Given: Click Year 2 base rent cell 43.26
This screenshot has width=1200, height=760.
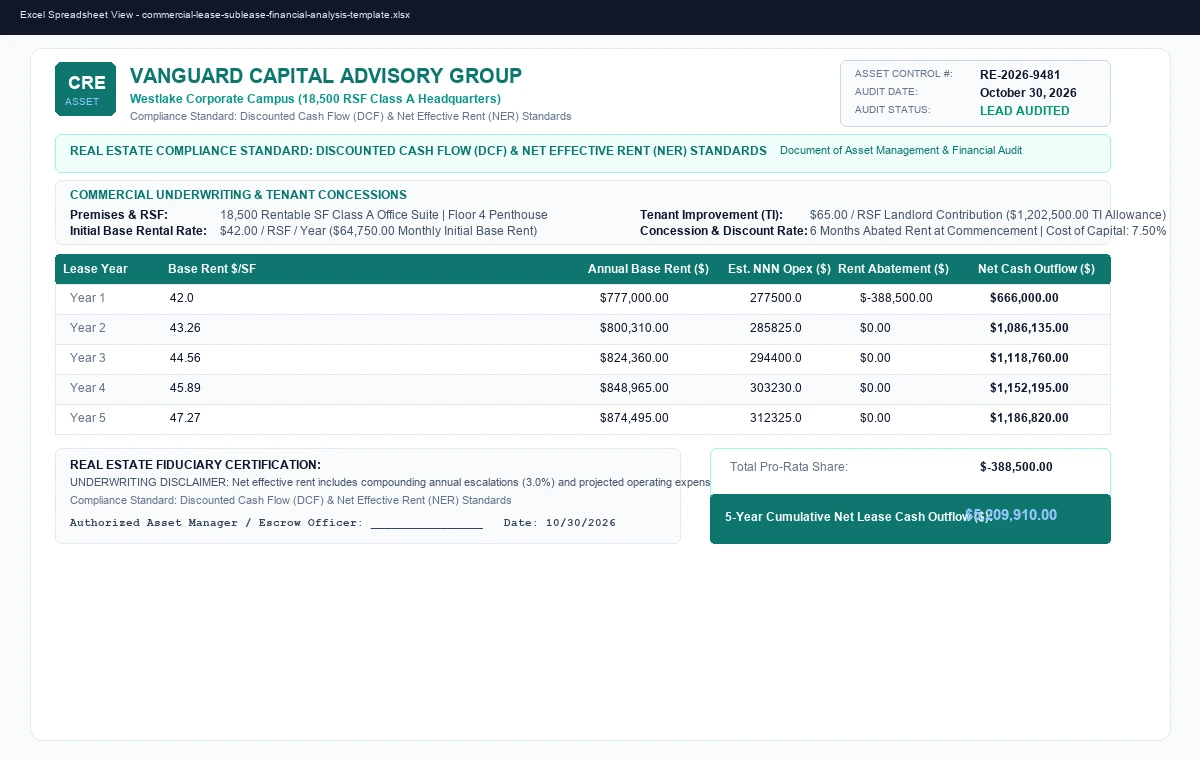Looking at the screenshot, I should coord(185,328).
